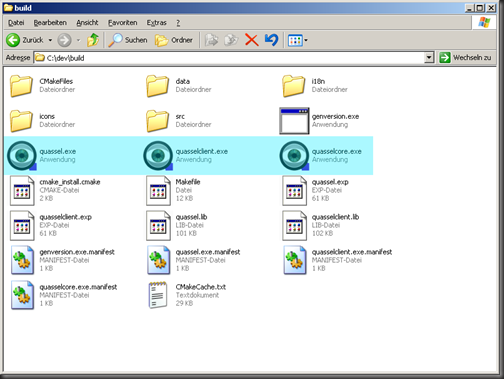Click into the address field C:\dev\build
Image resolution: width=504 pixels, height=379 pixels.
(x=229, y=58)
